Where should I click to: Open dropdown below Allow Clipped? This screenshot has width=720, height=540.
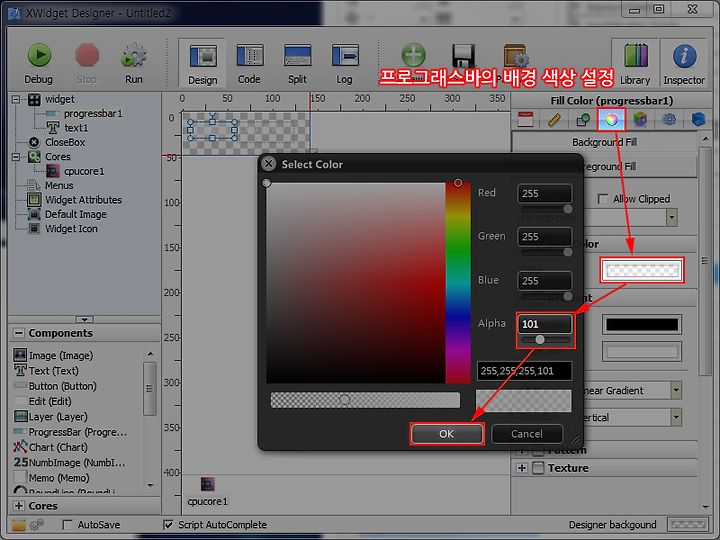672,217
